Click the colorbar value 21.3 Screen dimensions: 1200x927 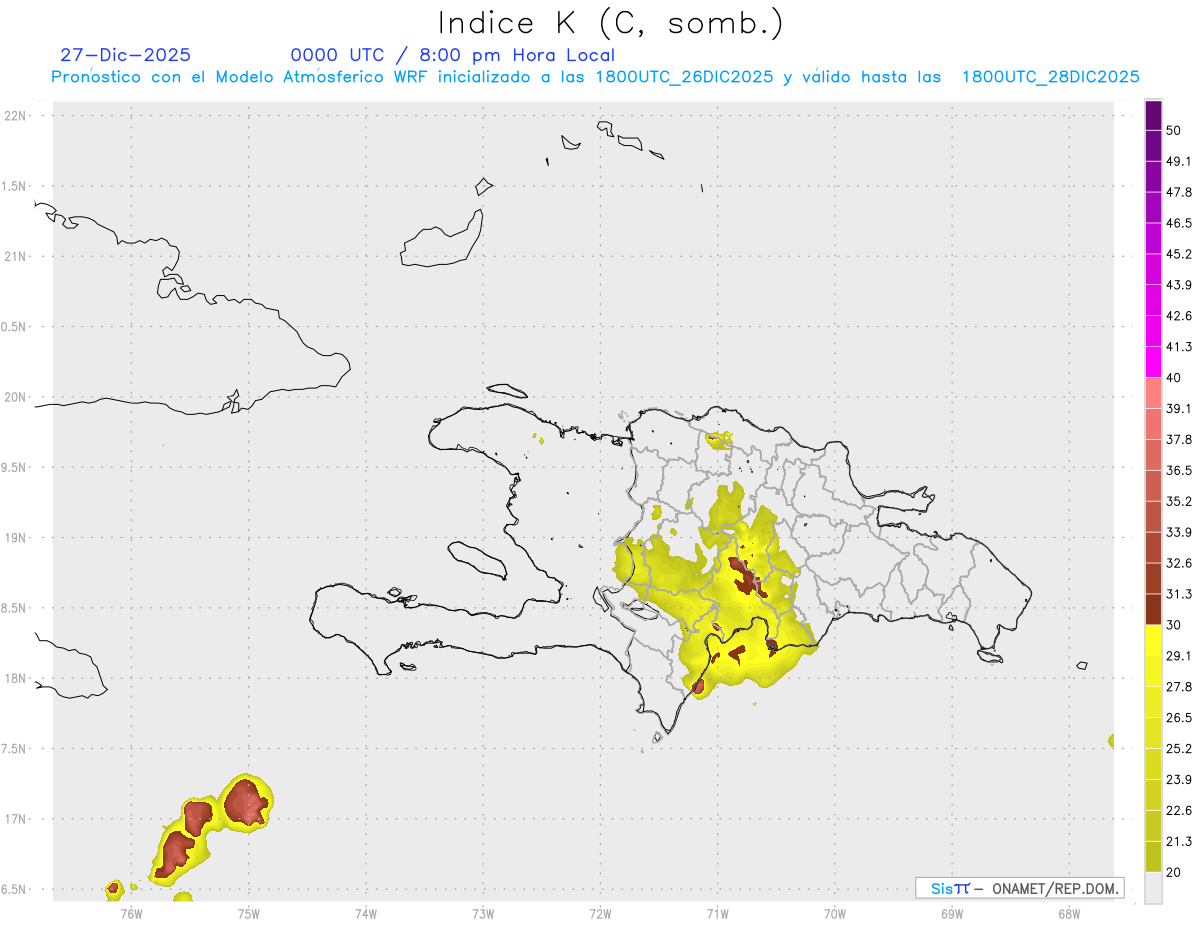click(1179, 841)
